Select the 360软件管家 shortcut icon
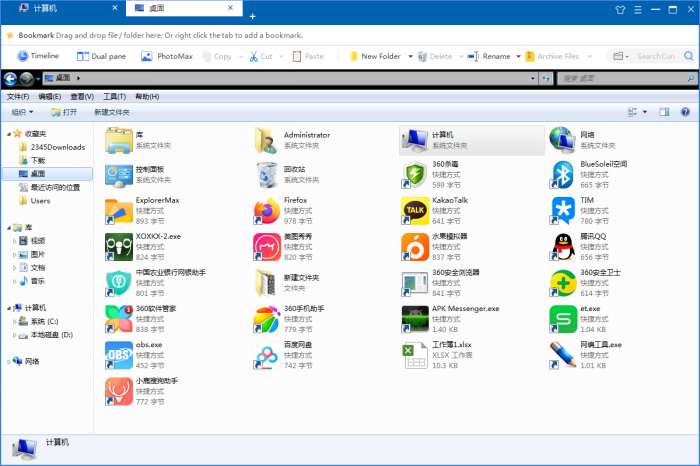The image size is (700, 466). 119,319
